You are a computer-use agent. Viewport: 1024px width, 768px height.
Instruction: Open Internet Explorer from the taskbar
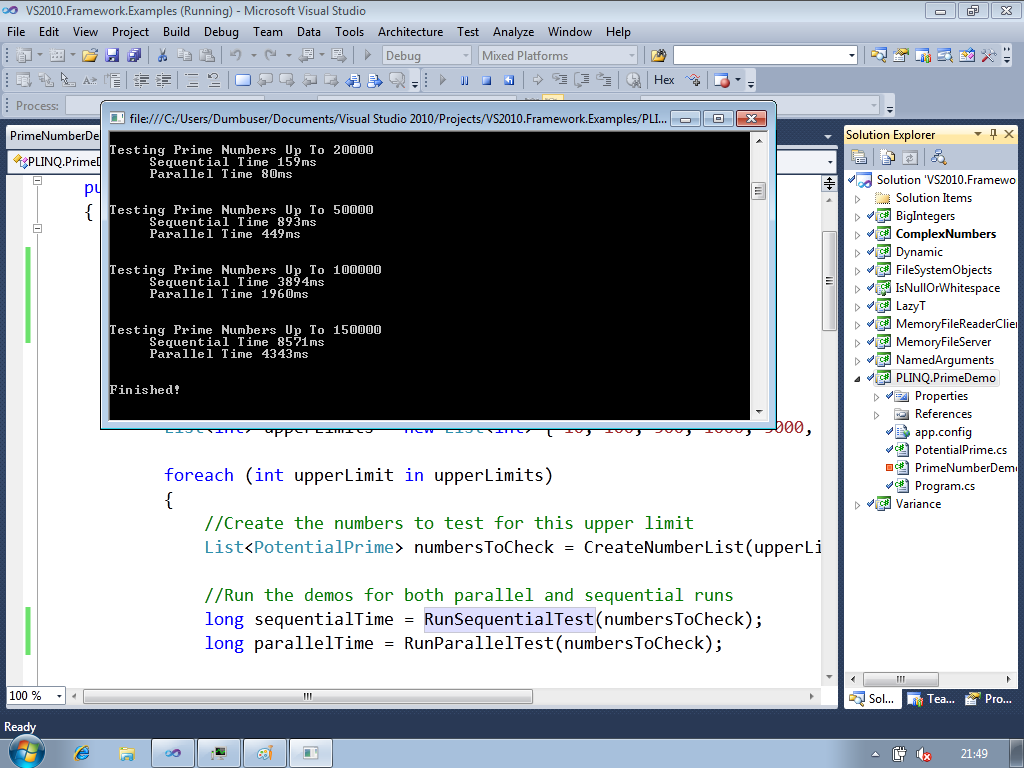tap(82, 754)
